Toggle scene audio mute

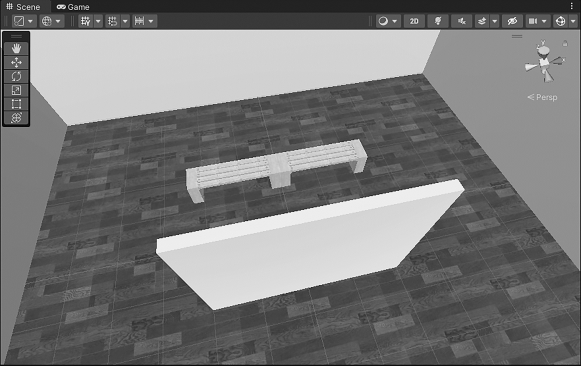tap(462, 21)
